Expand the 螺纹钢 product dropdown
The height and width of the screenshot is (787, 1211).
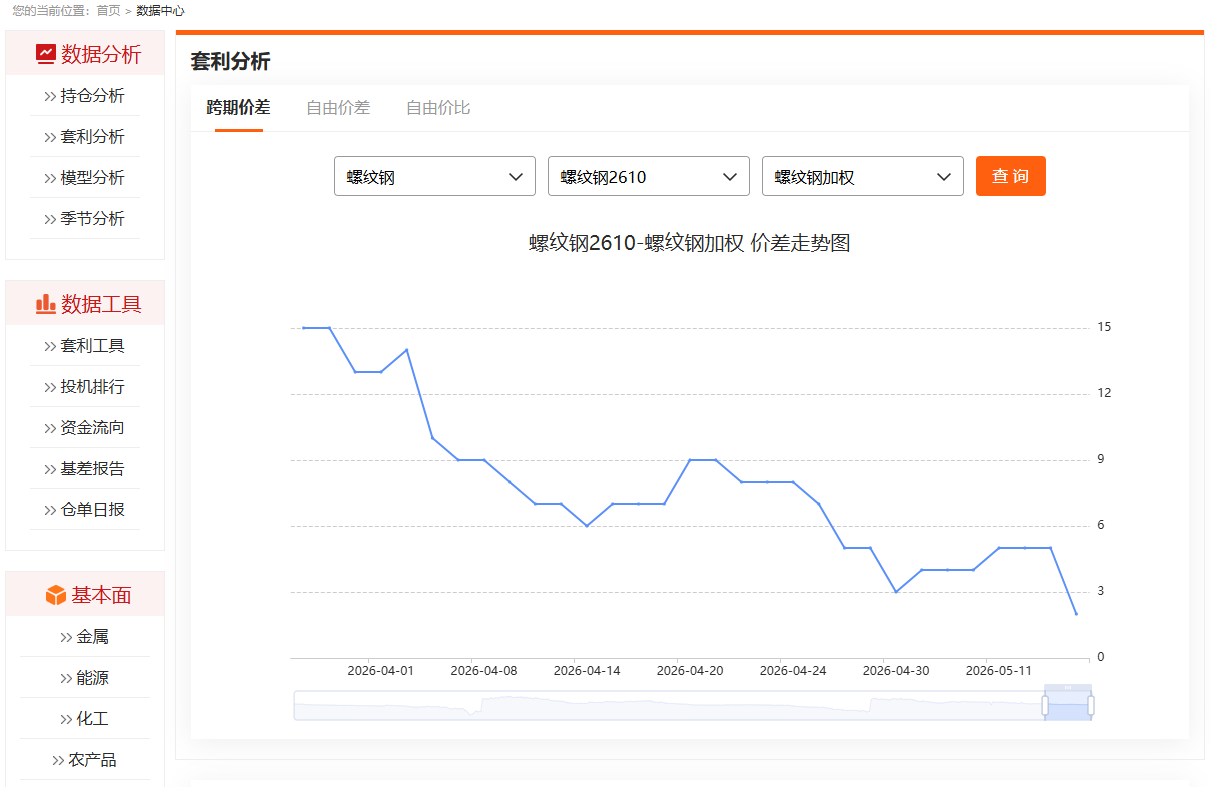[435, 177]
